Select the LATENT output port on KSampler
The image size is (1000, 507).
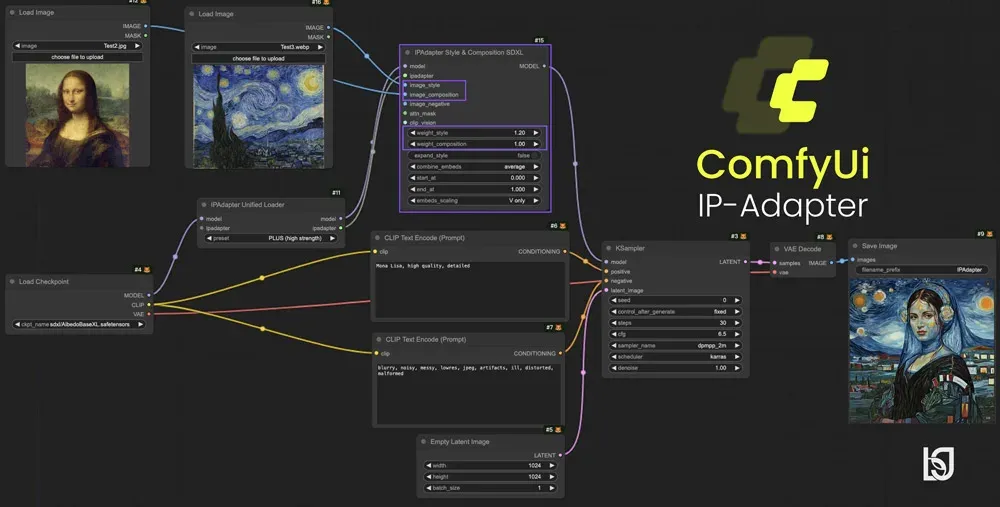pyautogui.click(x=746, y=261)
